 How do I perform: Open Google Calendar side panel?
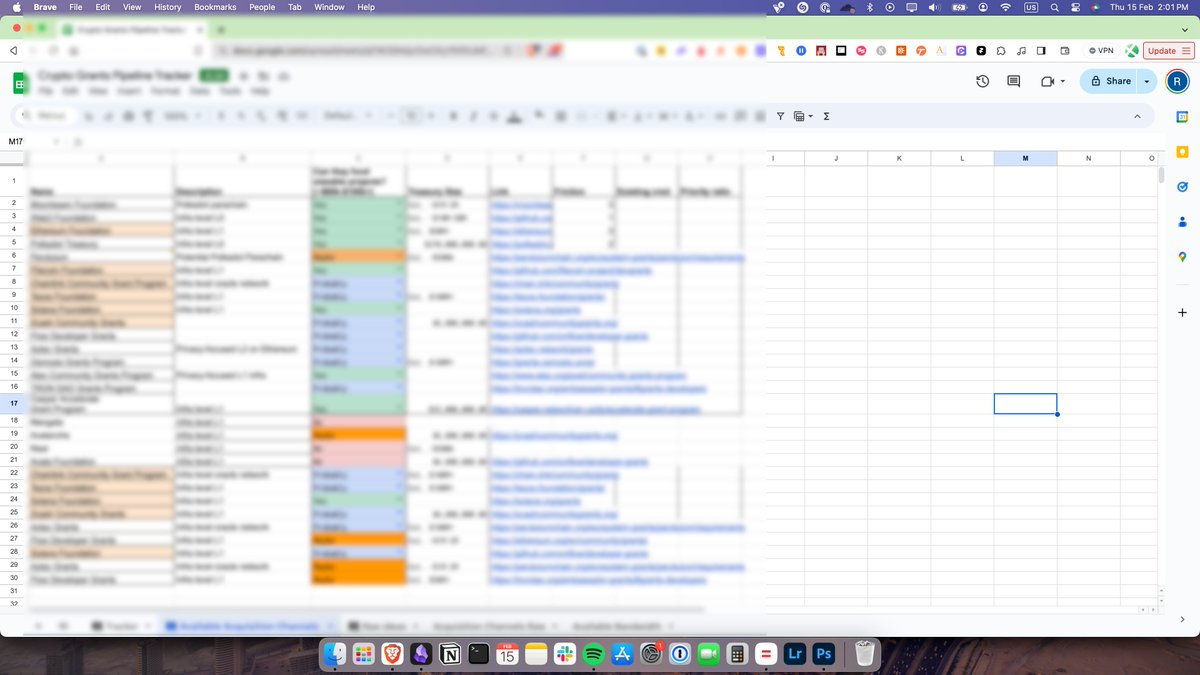pyautogui.click(x=1182, y=117)
